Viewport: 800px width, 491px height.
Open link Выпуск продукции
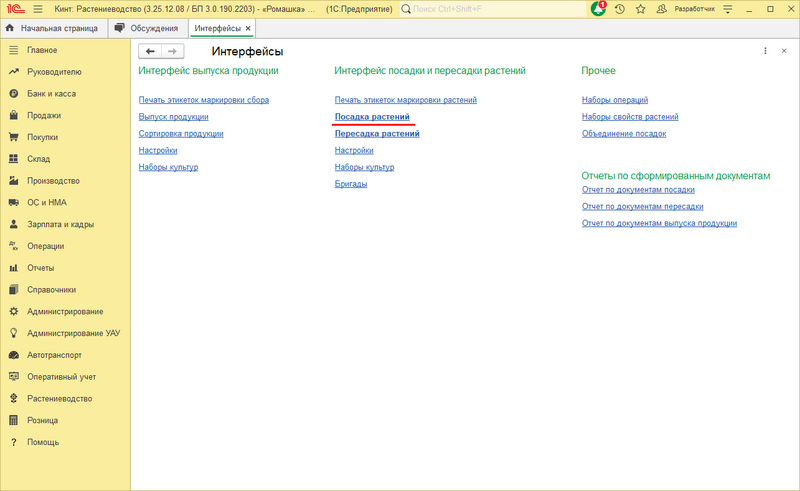(x=173, y=117)
